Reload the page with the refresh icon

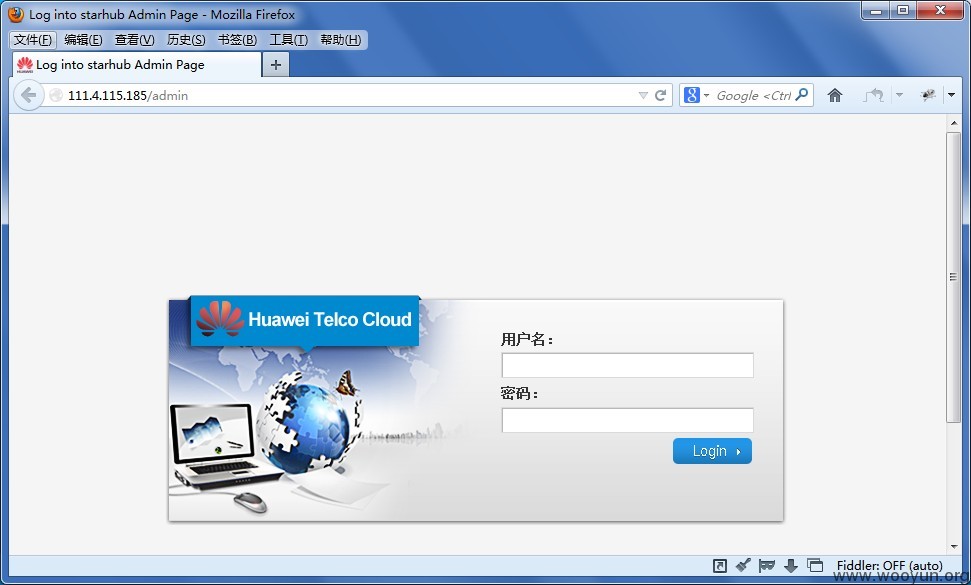[x=661, y=95]
